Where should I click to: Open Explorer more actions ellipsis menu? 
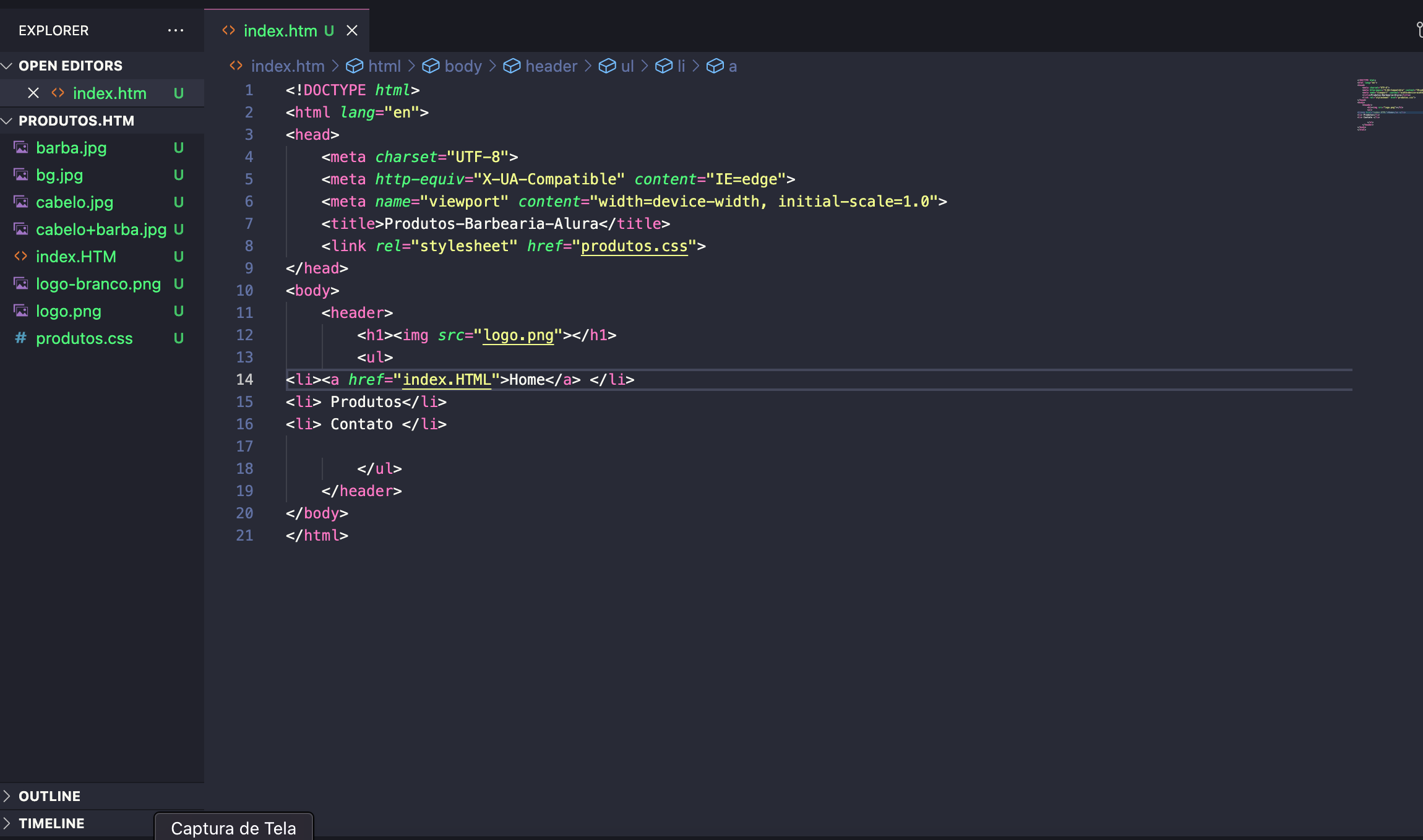(x=176, y=30)
